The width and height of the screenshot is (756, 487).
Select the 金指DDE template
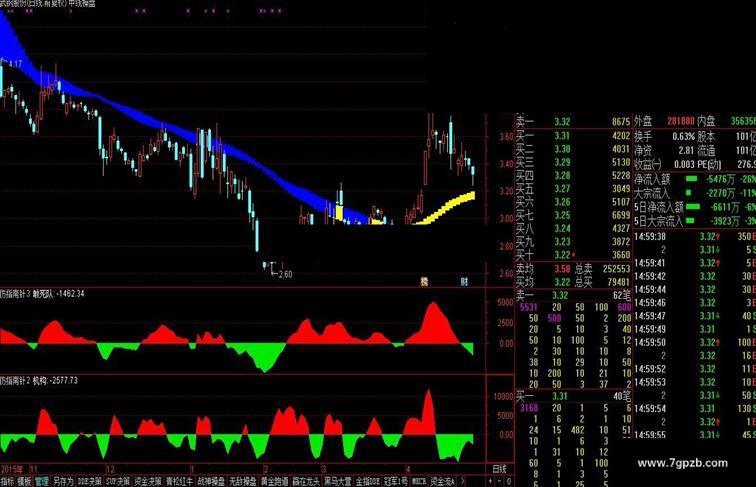point(368,481)
